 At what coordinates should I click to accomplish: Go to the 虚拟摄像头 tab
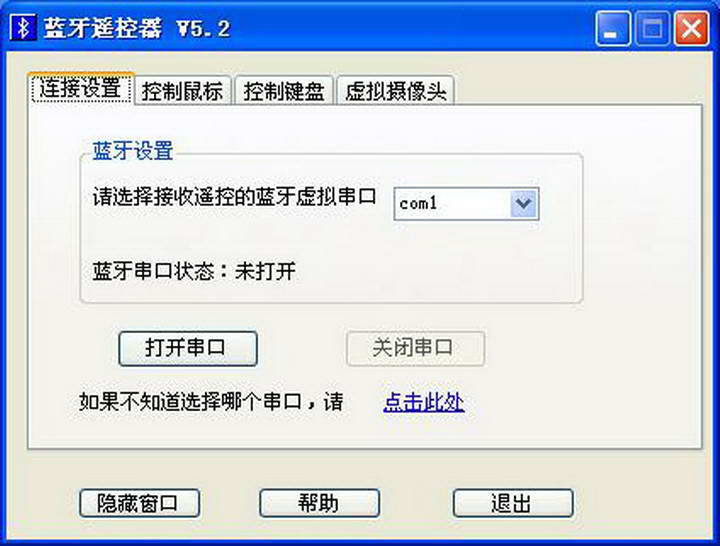pyautogui.click(x=395, y=90)
